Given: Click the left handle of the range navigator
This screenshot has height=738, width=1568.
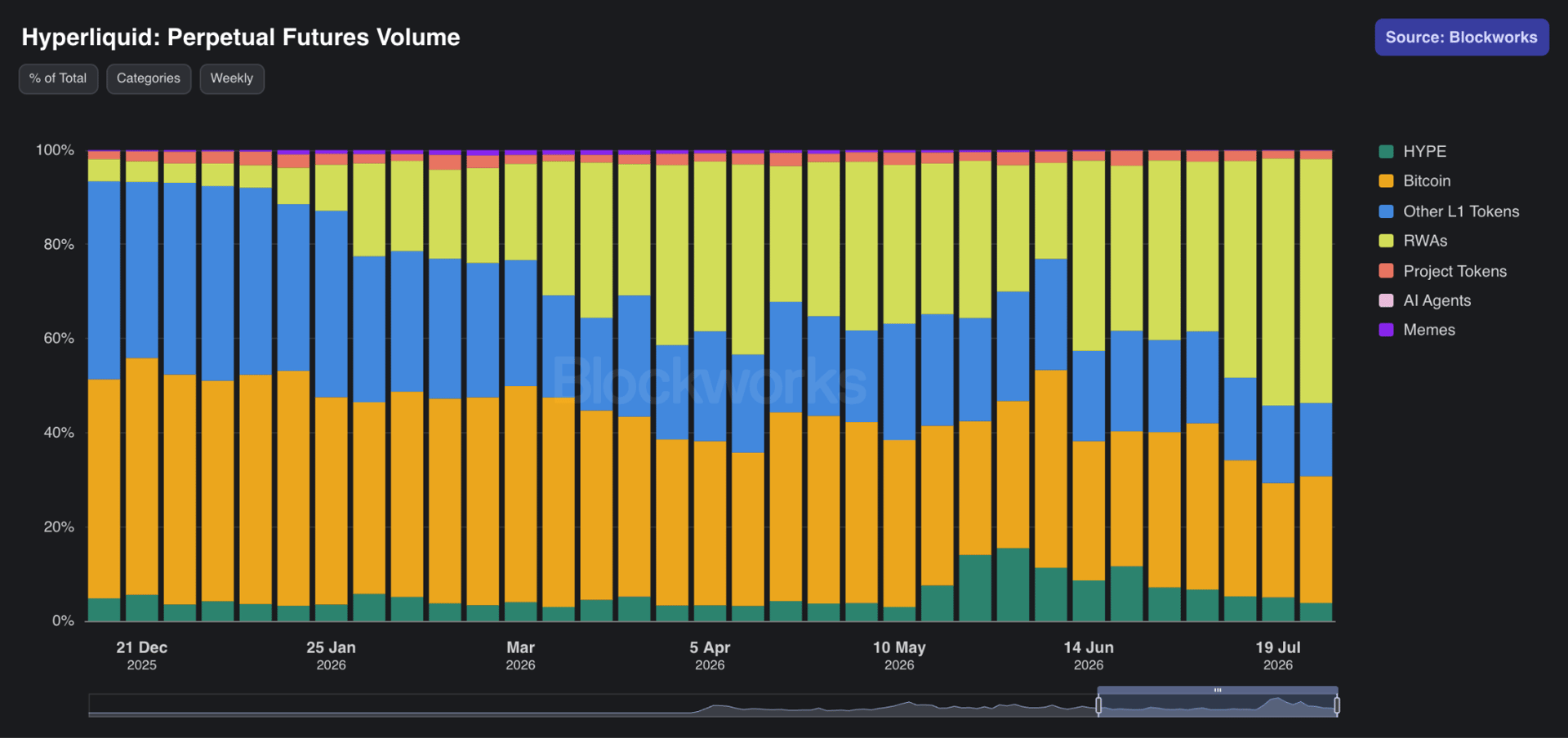Looking at the screenshot, I should coord(1098,705).
